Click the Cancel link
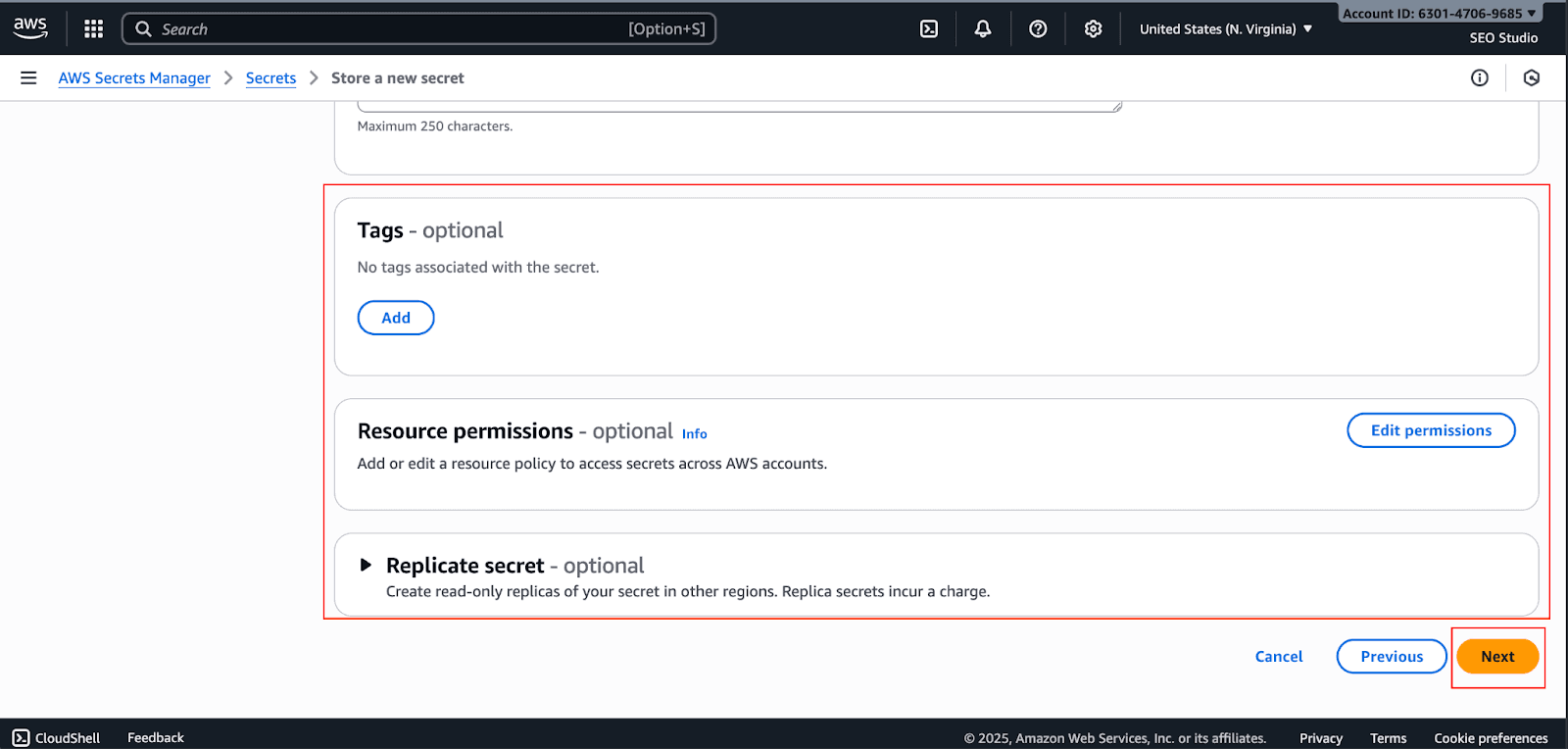 point(1279,656)
